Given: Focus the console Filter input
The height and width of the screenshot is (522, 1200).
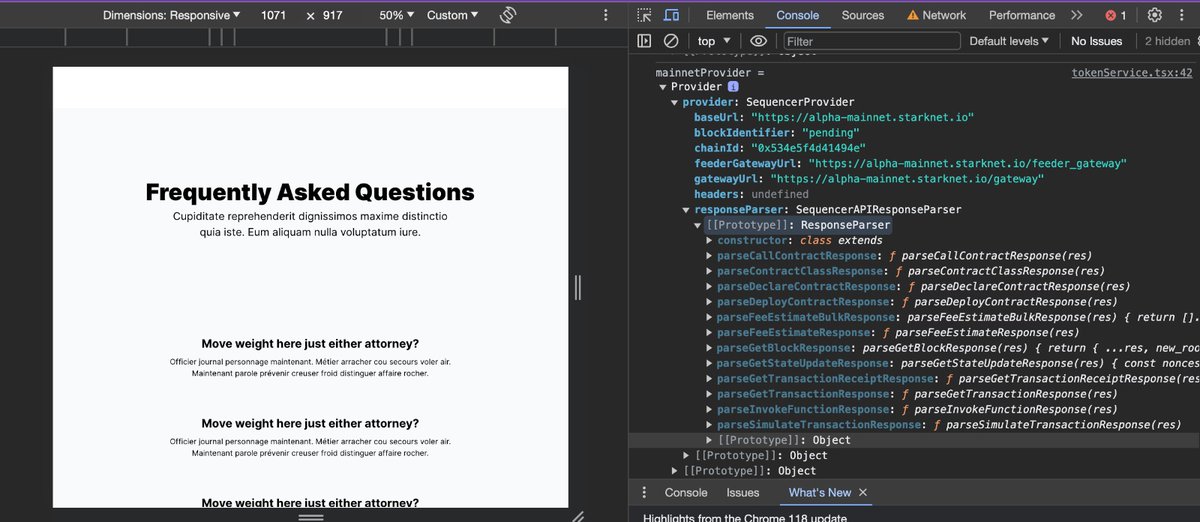Looking at the screenshot, I should [x=871, y=41].
